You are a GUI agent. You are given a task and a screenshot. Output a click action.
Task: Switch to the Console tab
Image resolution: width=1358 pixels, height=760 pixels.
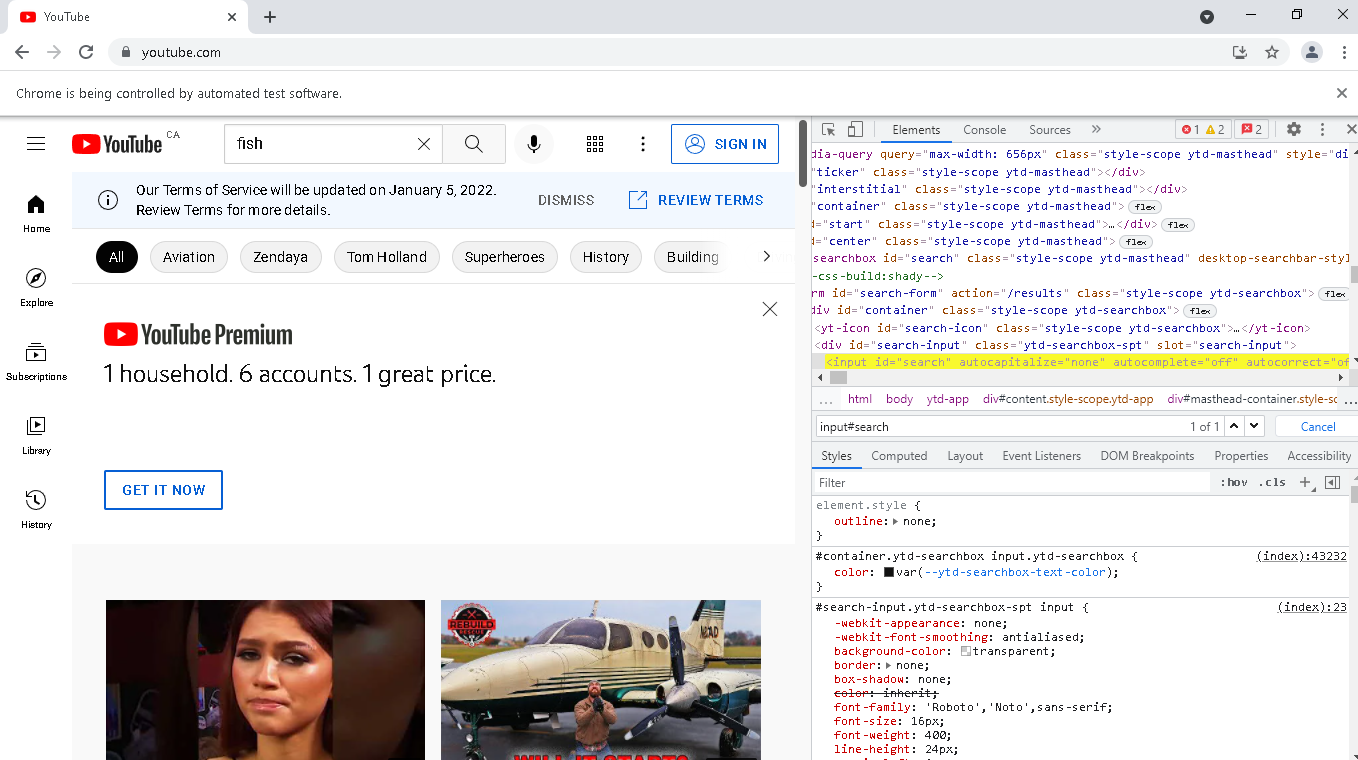[x=985, y=129]
